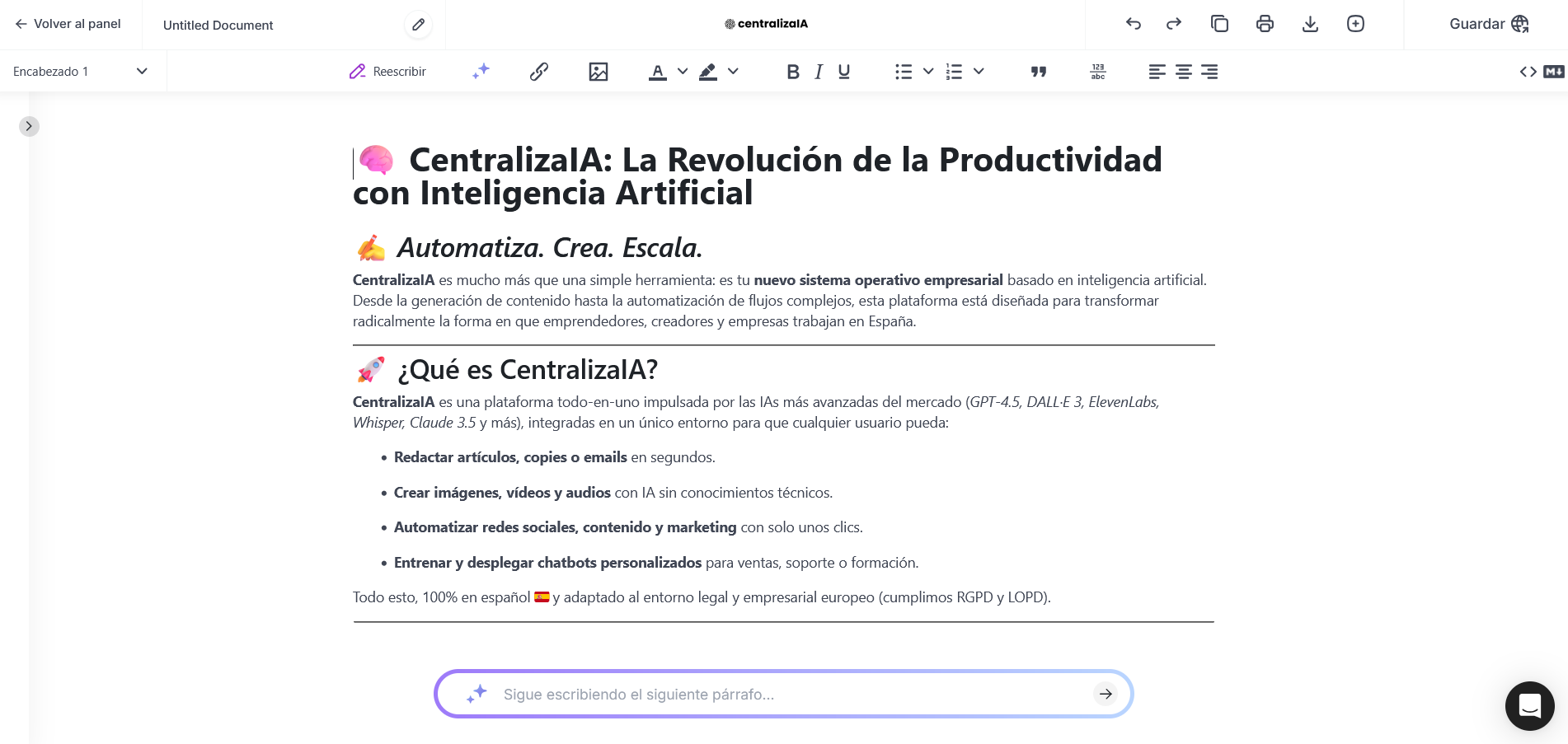Toggle bold formatting
The height and width of the screenshot is (744, 1568).
click(793, 72)
